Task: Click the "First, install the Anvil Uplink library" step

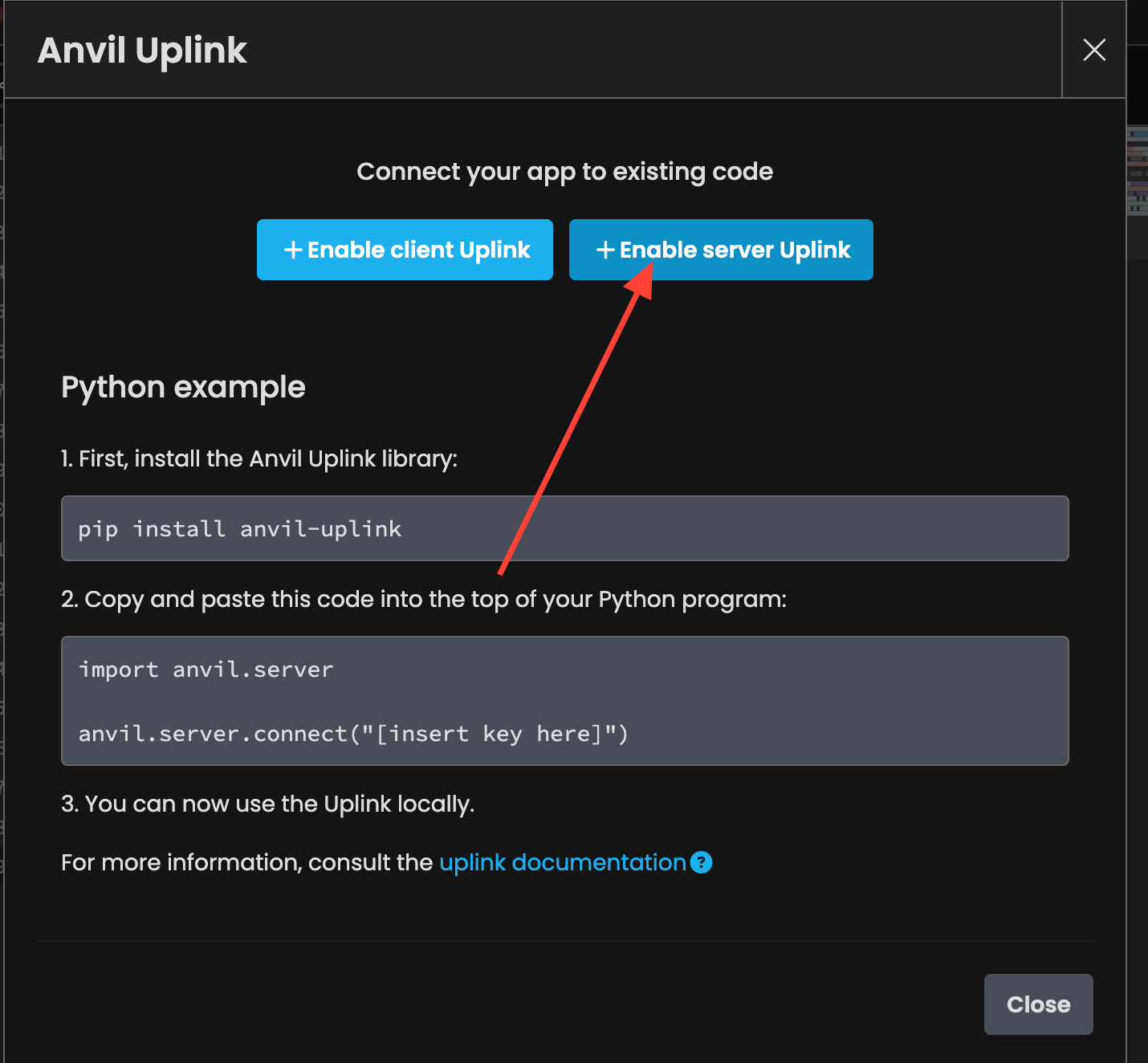Action: (x=259, y=458)
